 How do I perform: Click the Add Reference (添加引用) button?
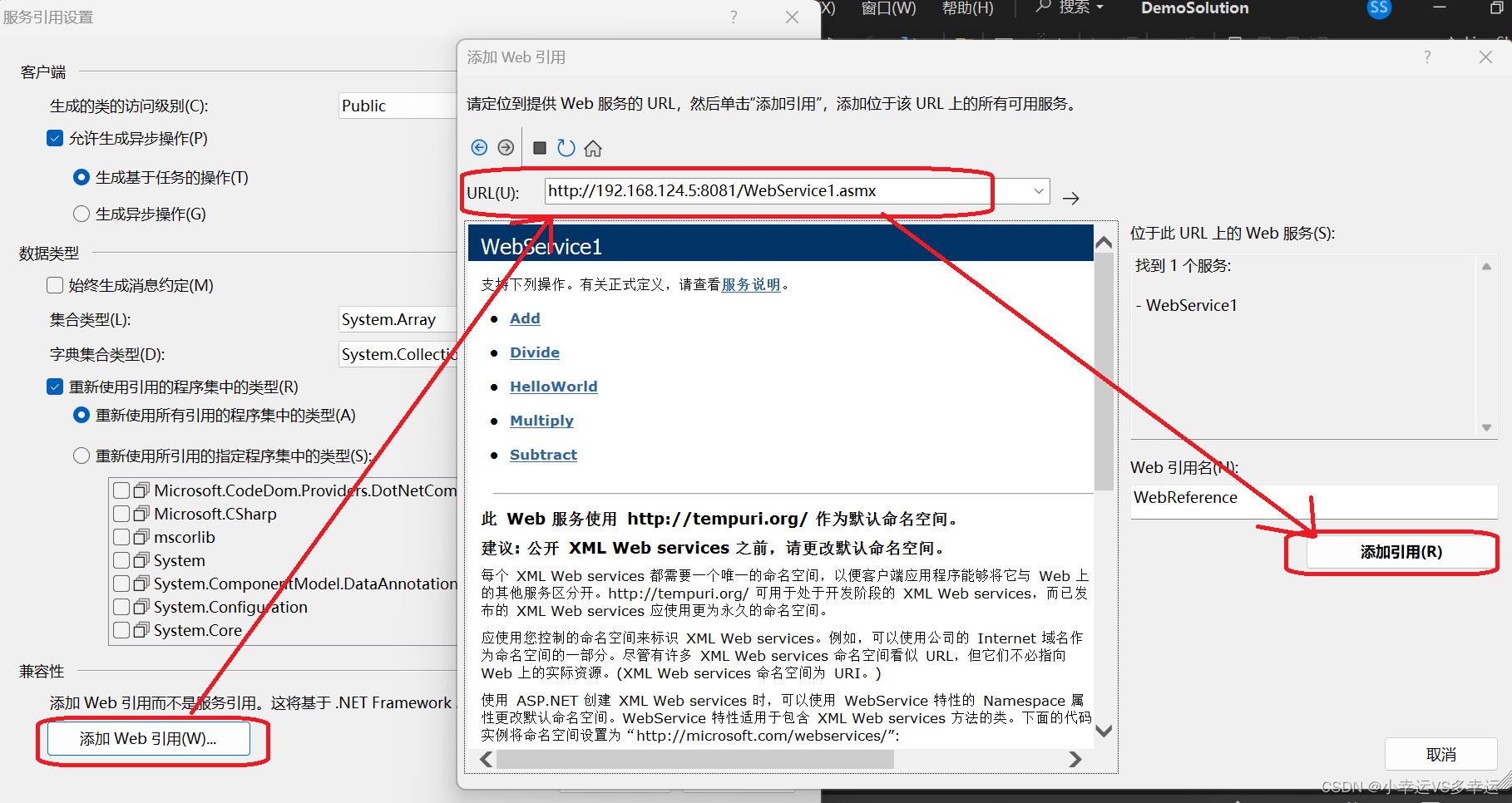click(x=1401, y=552)
